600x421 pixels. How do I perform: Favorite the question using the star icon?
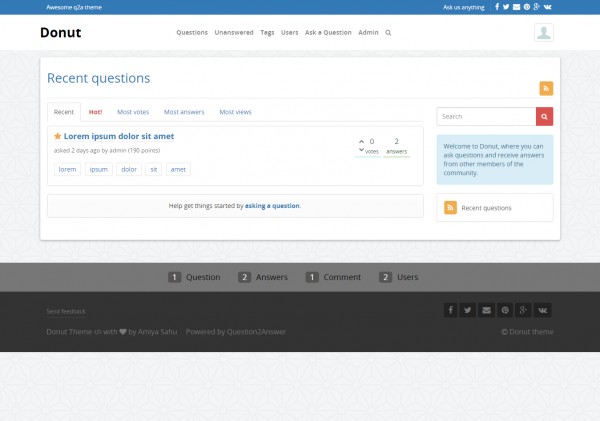point(58,136)
